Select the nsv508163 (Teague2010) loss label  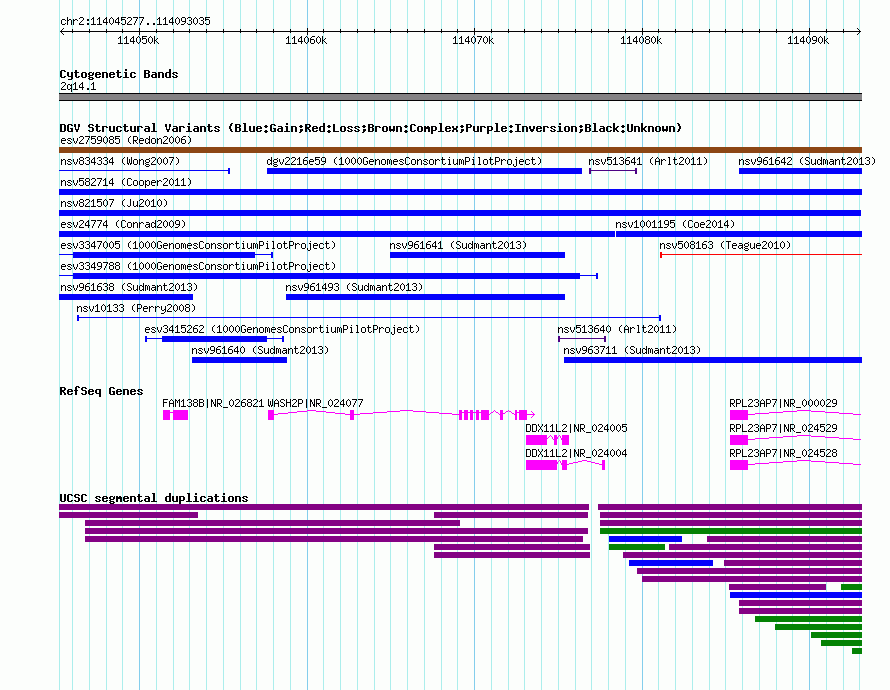coord(725,245)
